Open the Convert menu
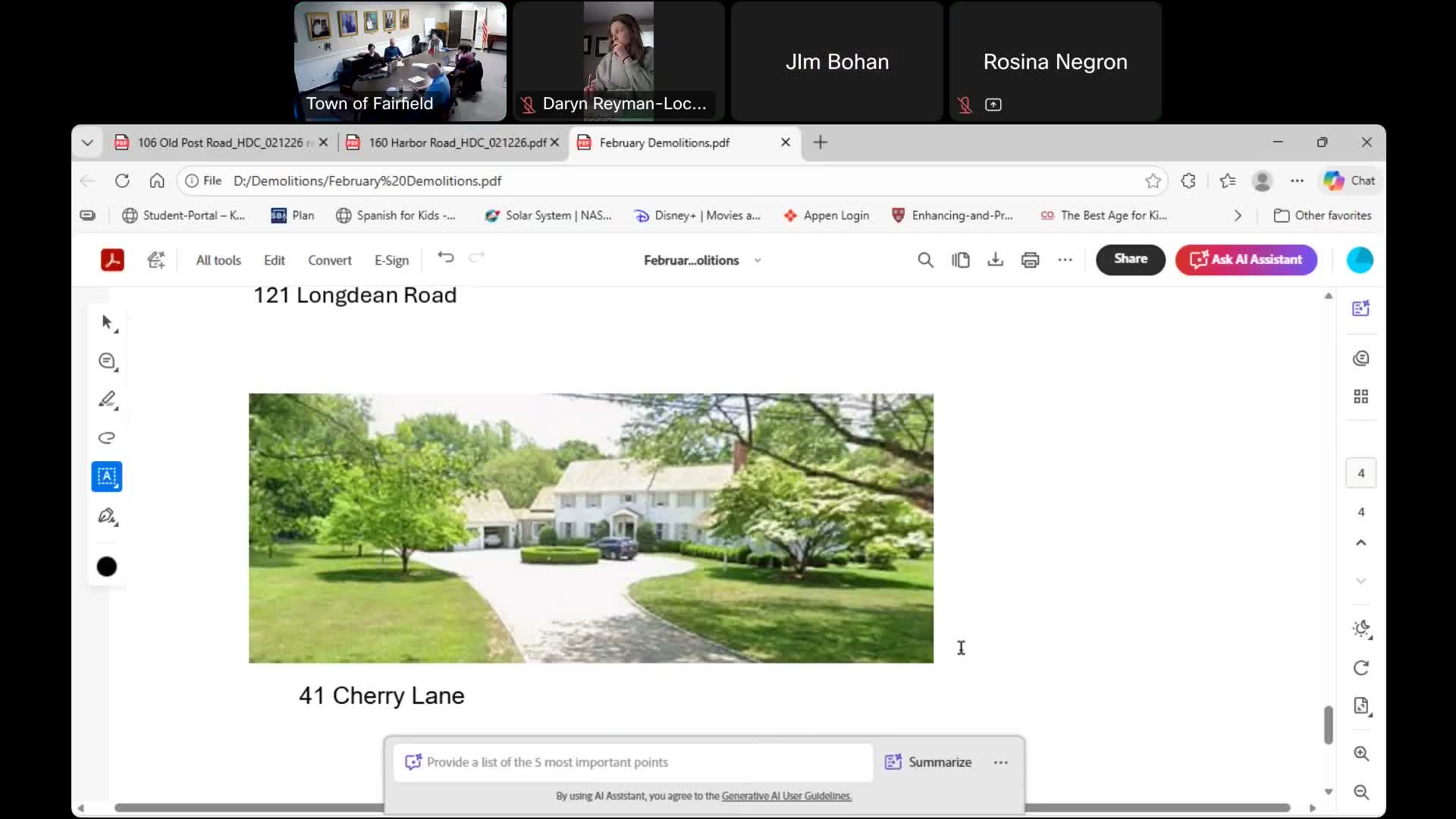 click(329, 260)
